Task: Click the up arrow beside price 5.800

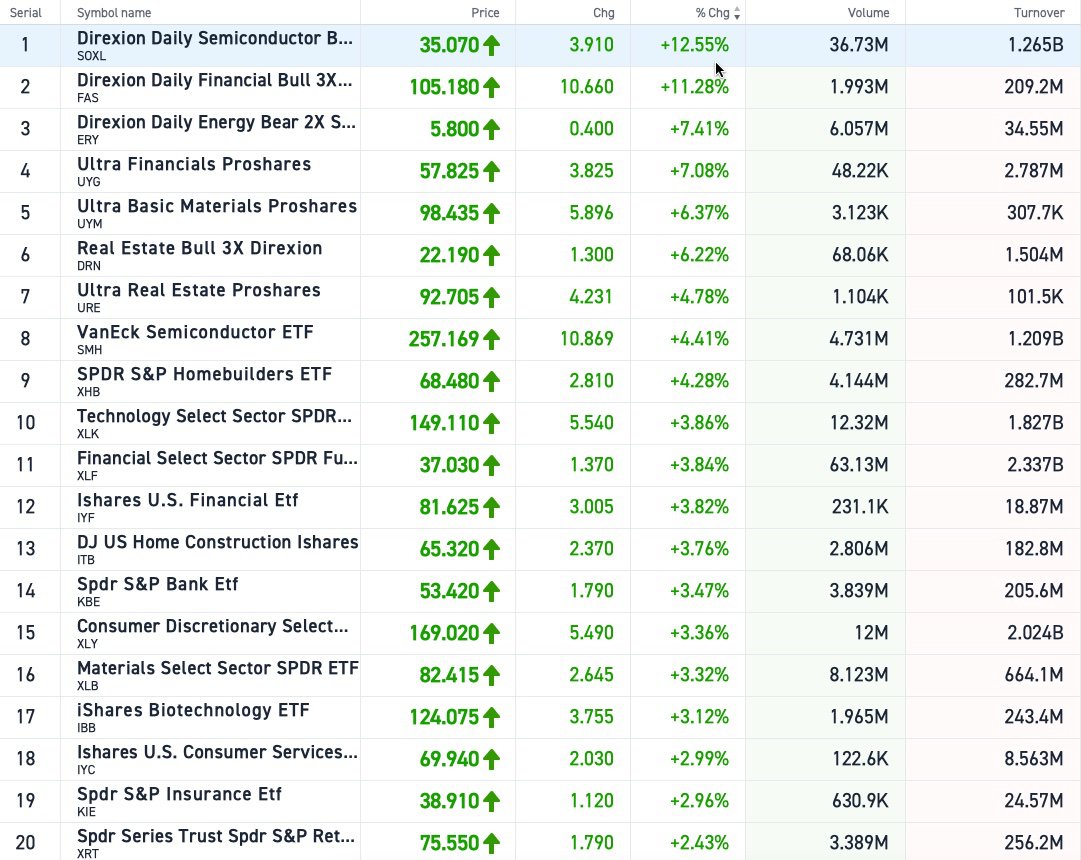Action: pyautogui.click(x=491, y=130)
